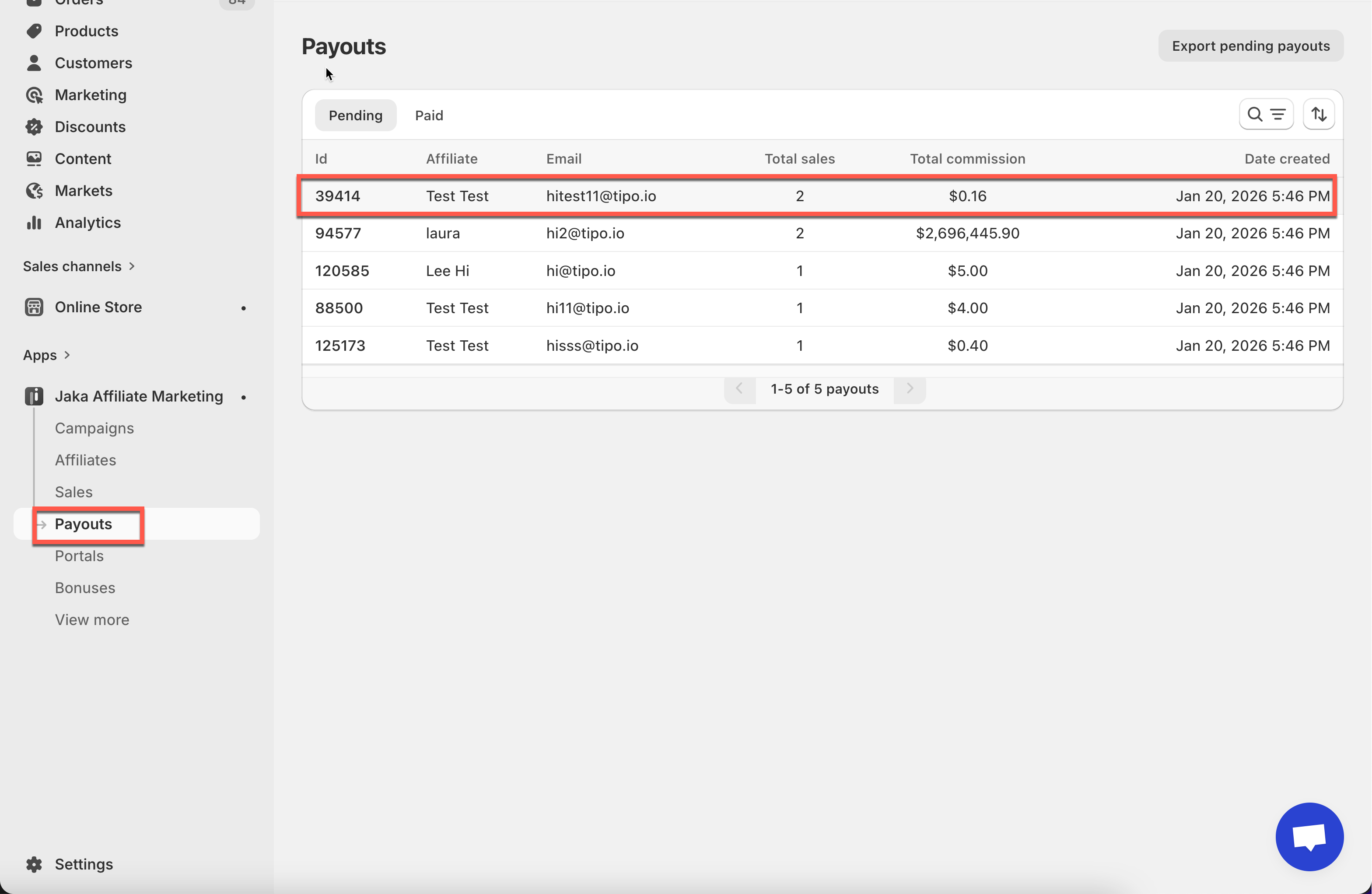The width and height of the screenshot is (1372, 894).
Task: Switch to the Paid tab
Action: tap(429, 115)
